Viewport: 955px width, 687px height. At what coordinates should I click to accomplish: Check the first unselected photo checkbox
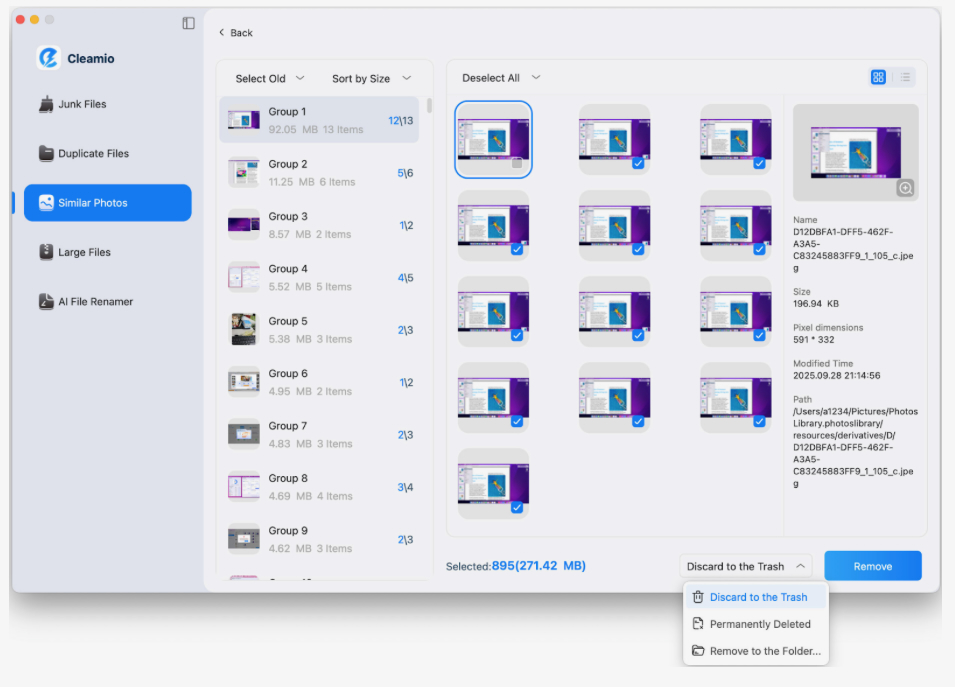(x=517, y=163)
